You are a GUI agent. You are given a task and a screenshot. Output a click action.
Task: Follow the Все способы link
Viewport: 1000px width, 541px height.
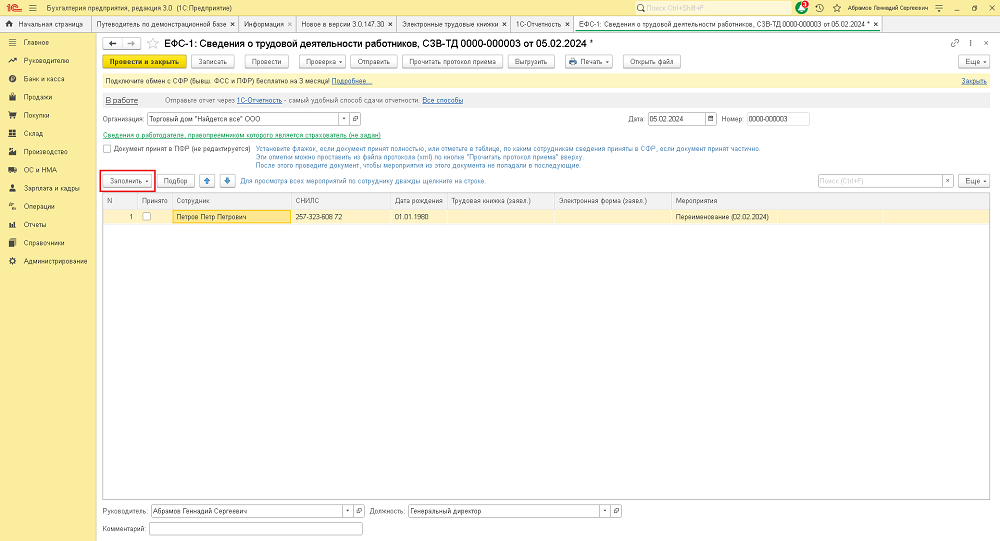coord(442,100)
